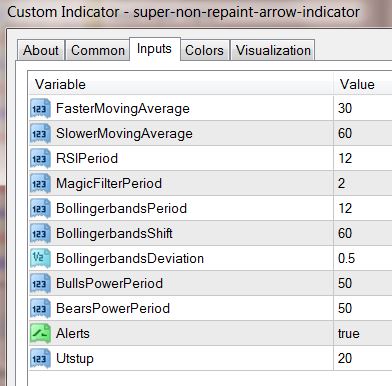Open the Visualization tab
Viewport: 392px width, 386px height.
pos(273,50)
